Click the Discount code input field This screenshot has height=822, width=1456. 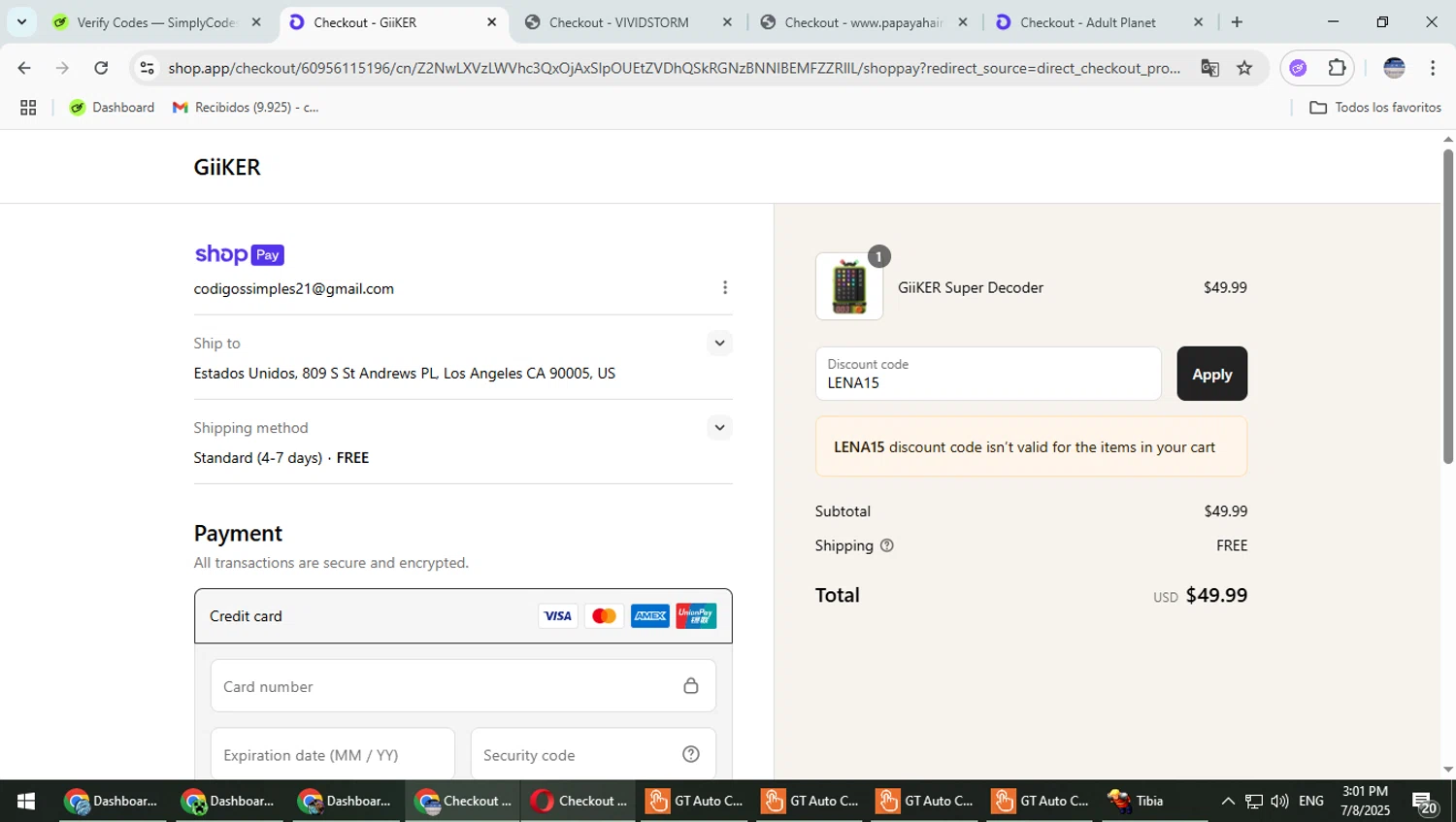pyautogui.click(x=988, y=374)
